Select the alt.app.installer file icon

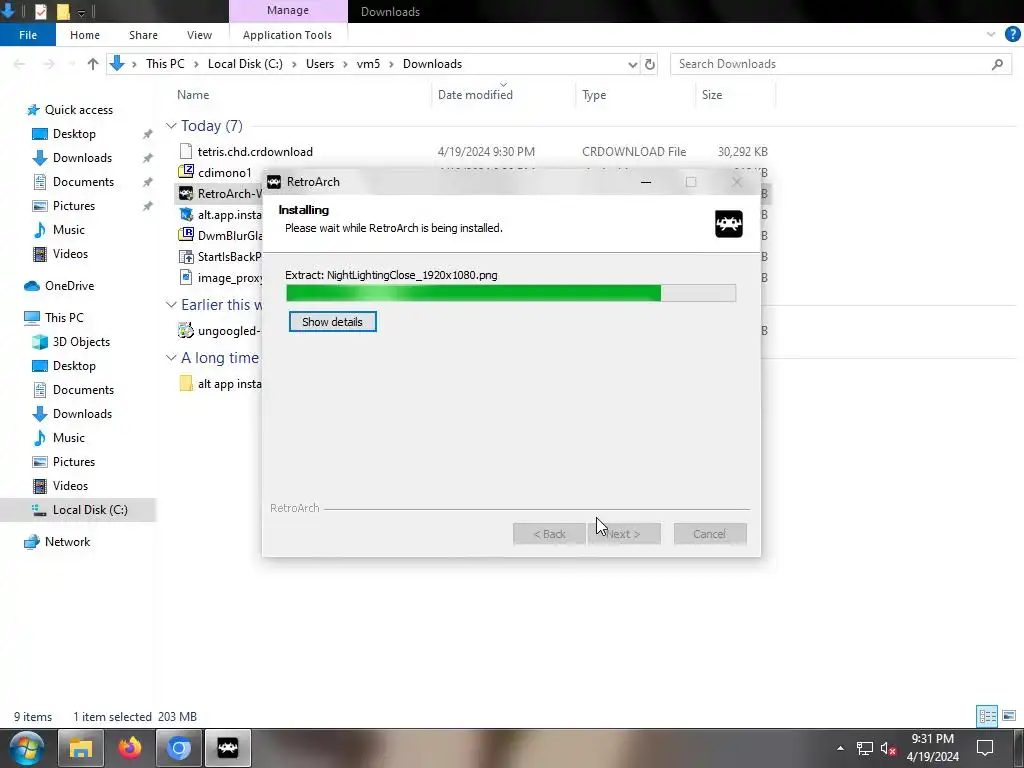tap(186, 214)
